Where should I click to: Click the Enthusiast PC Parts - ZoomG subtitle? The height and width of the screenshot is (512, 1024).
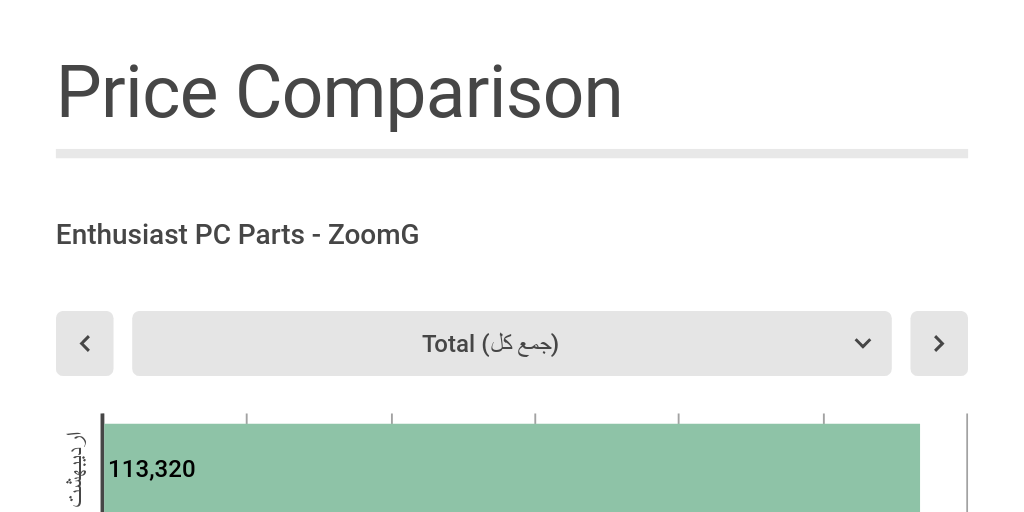coord(237,235)
